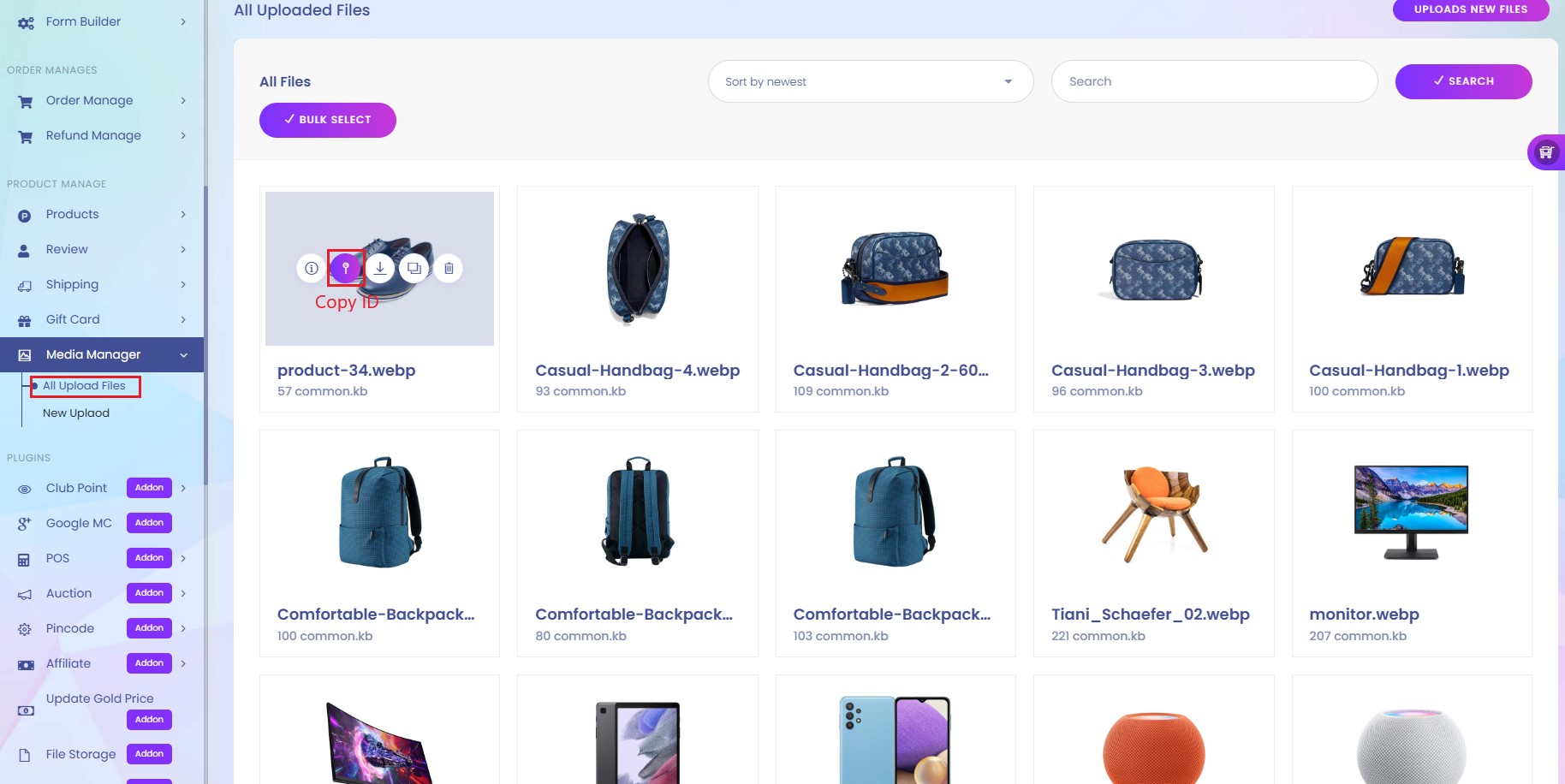Open the New Uplaod menu item
Viewport: 1565px width, 784px height.
[76, 413]
